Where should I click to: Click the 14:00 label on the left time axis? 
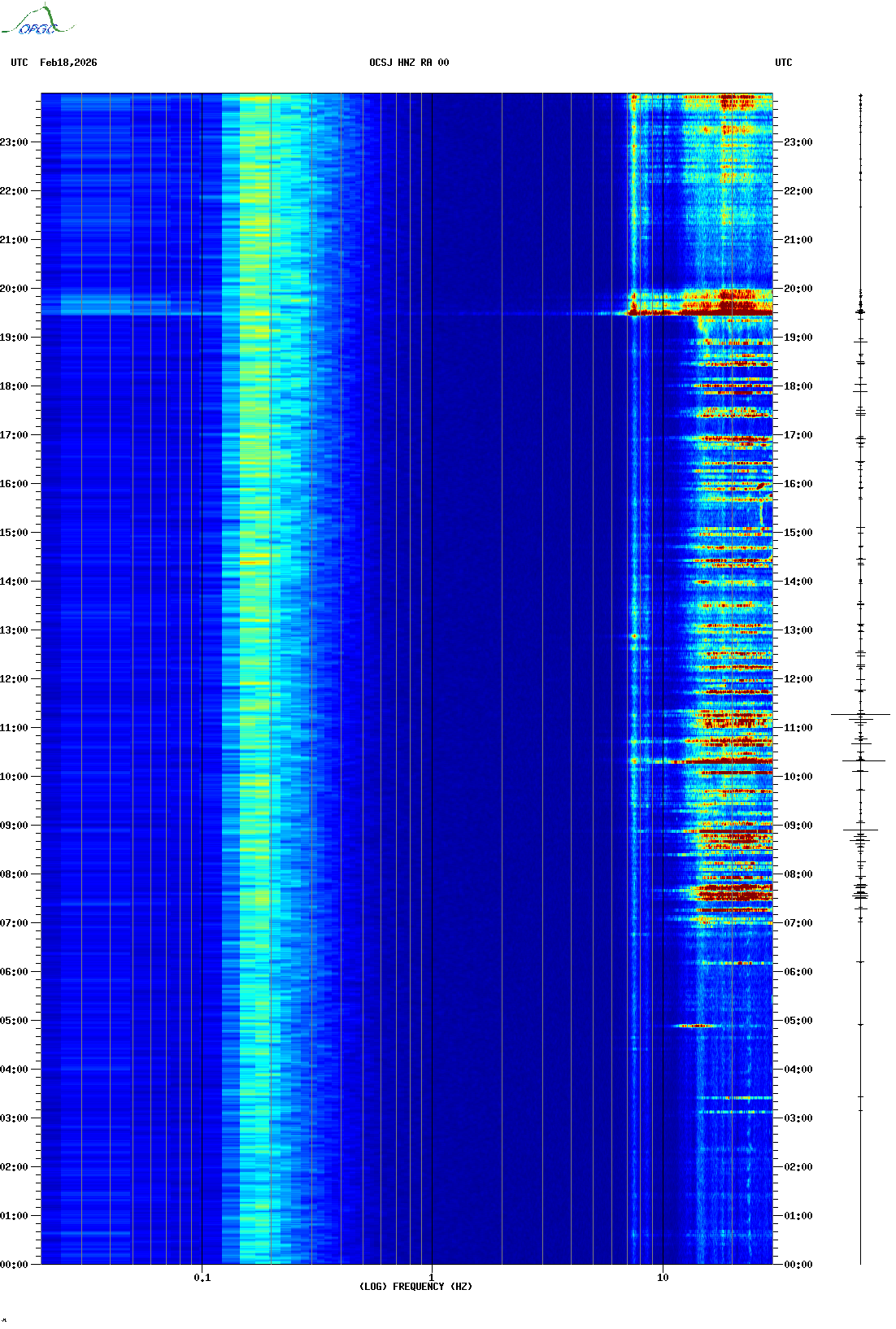14,582
